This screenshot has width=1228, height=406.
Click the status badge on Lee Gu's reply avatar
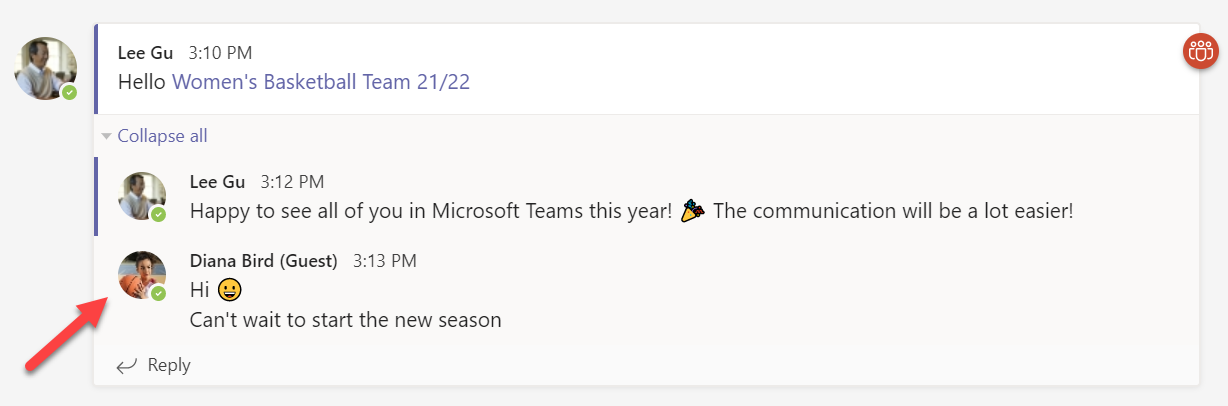tap(158, 215)
